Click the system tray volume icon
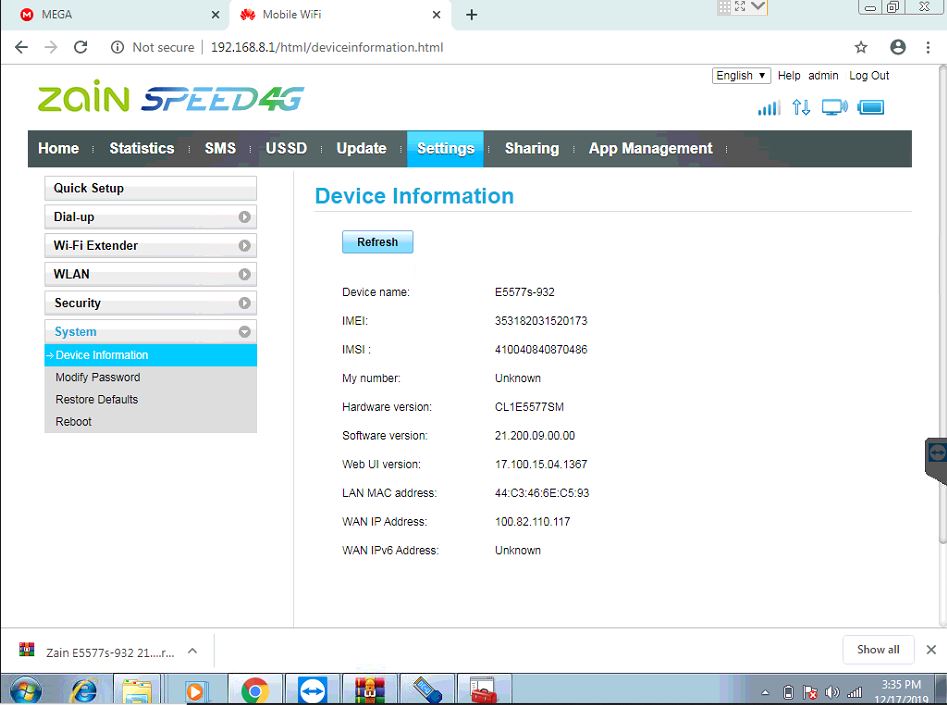Image resolution: width=947 pixels, height=705 pixels. (832, 692)
